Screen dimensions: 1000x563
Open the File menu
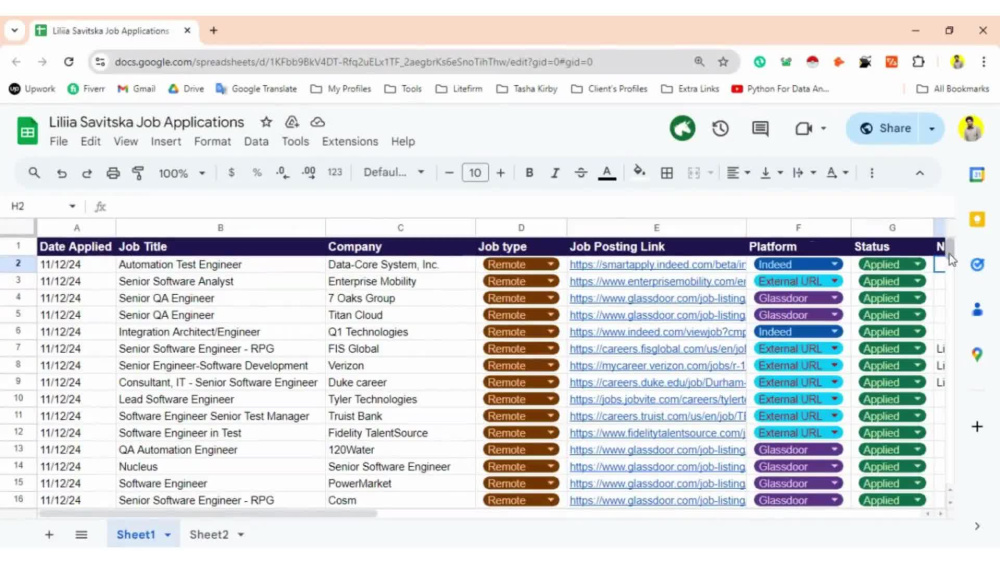pos(58,142)
